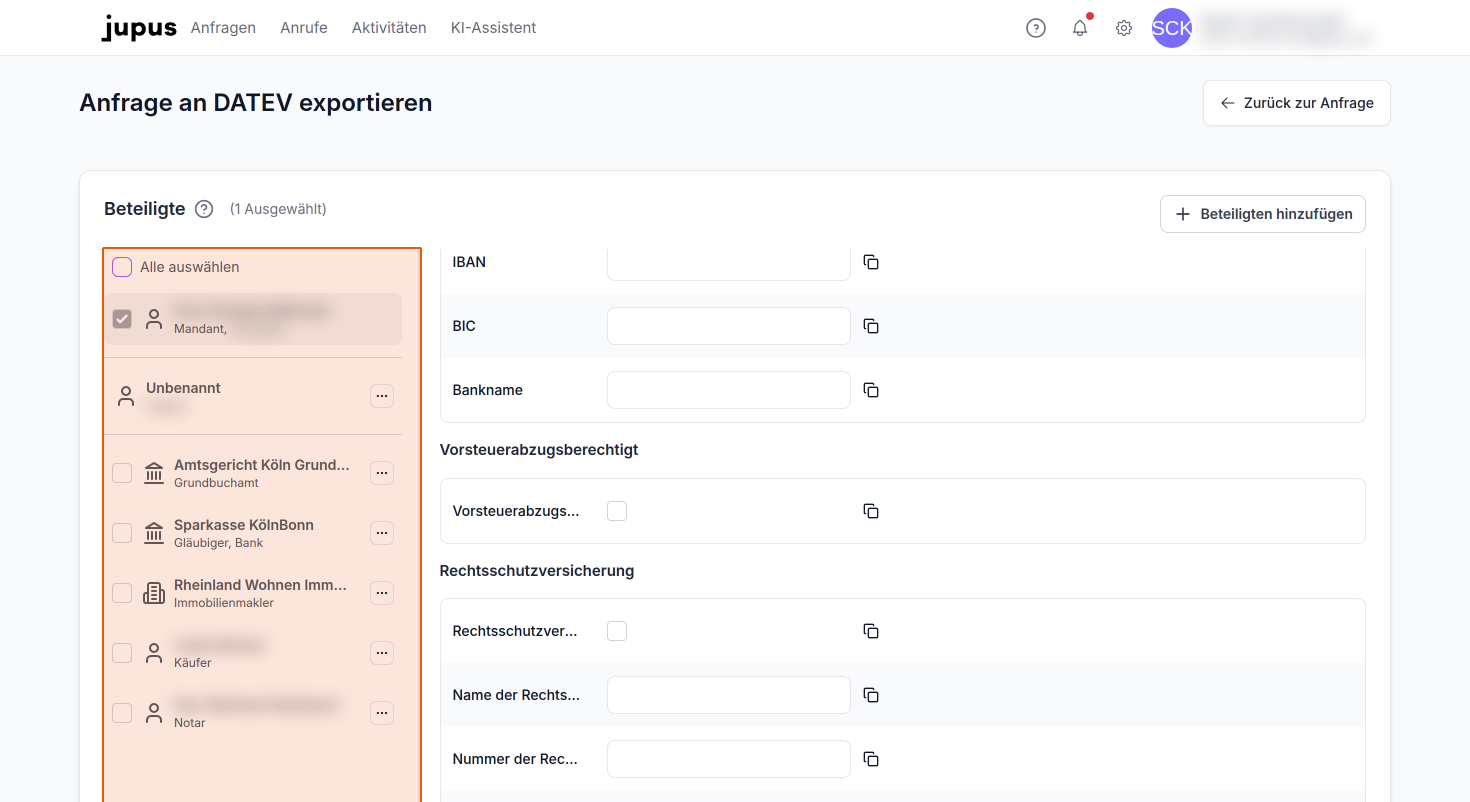This screenshot has width=1470, height=802.
Task: Click copy icon in the Rechtsschutzver row
Action: 871,631
